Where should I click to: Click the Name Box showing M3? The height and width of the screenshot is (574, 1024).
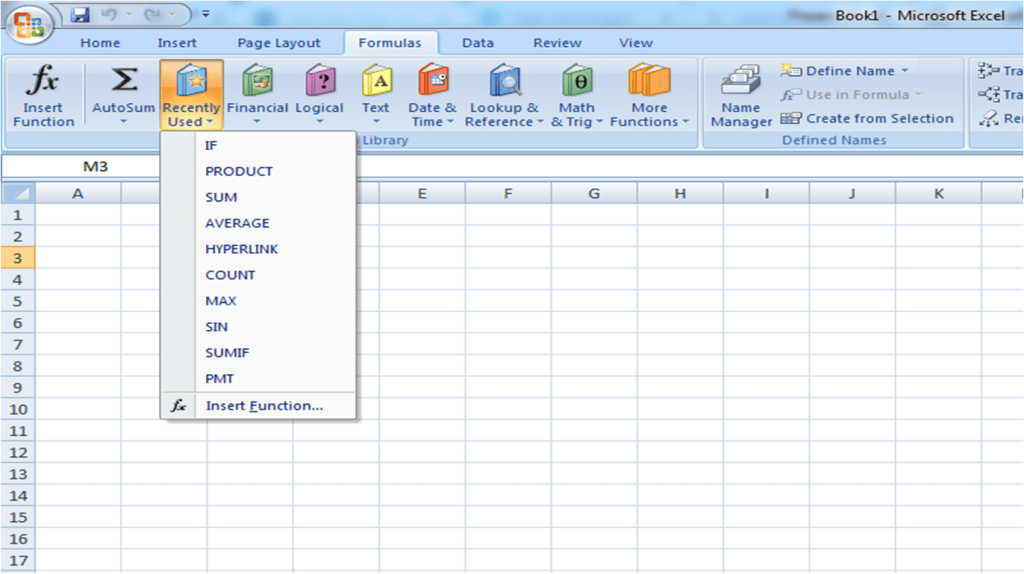81,167
